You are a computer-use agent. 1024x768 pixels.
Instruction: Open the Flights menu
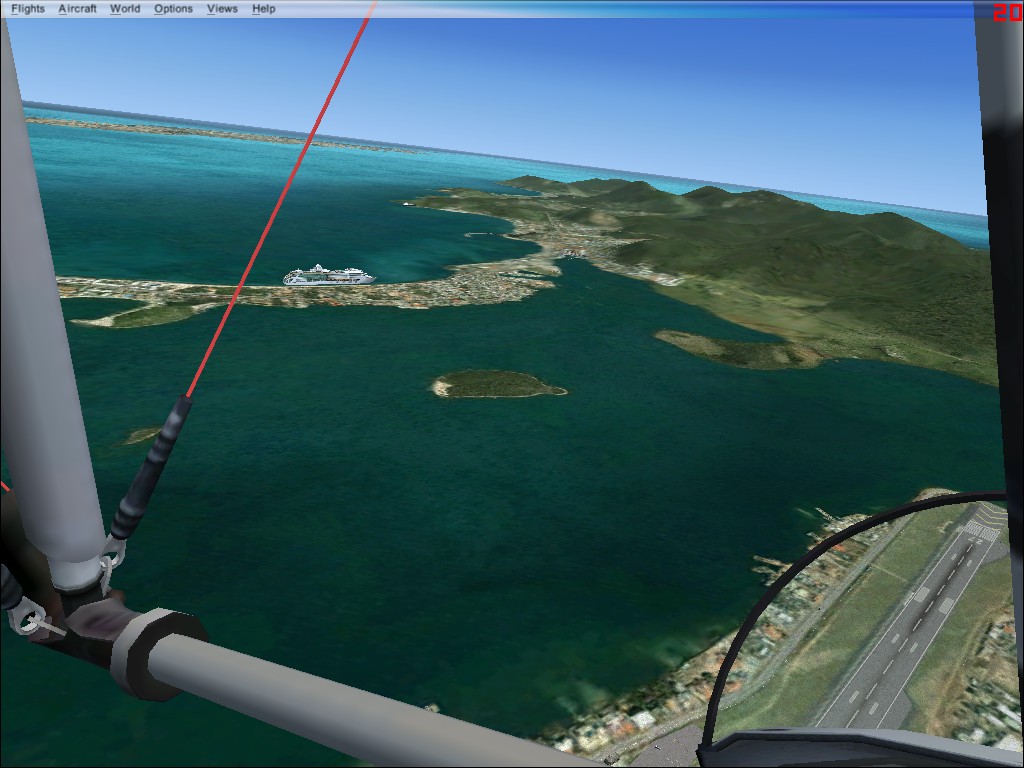coord(28,9)
